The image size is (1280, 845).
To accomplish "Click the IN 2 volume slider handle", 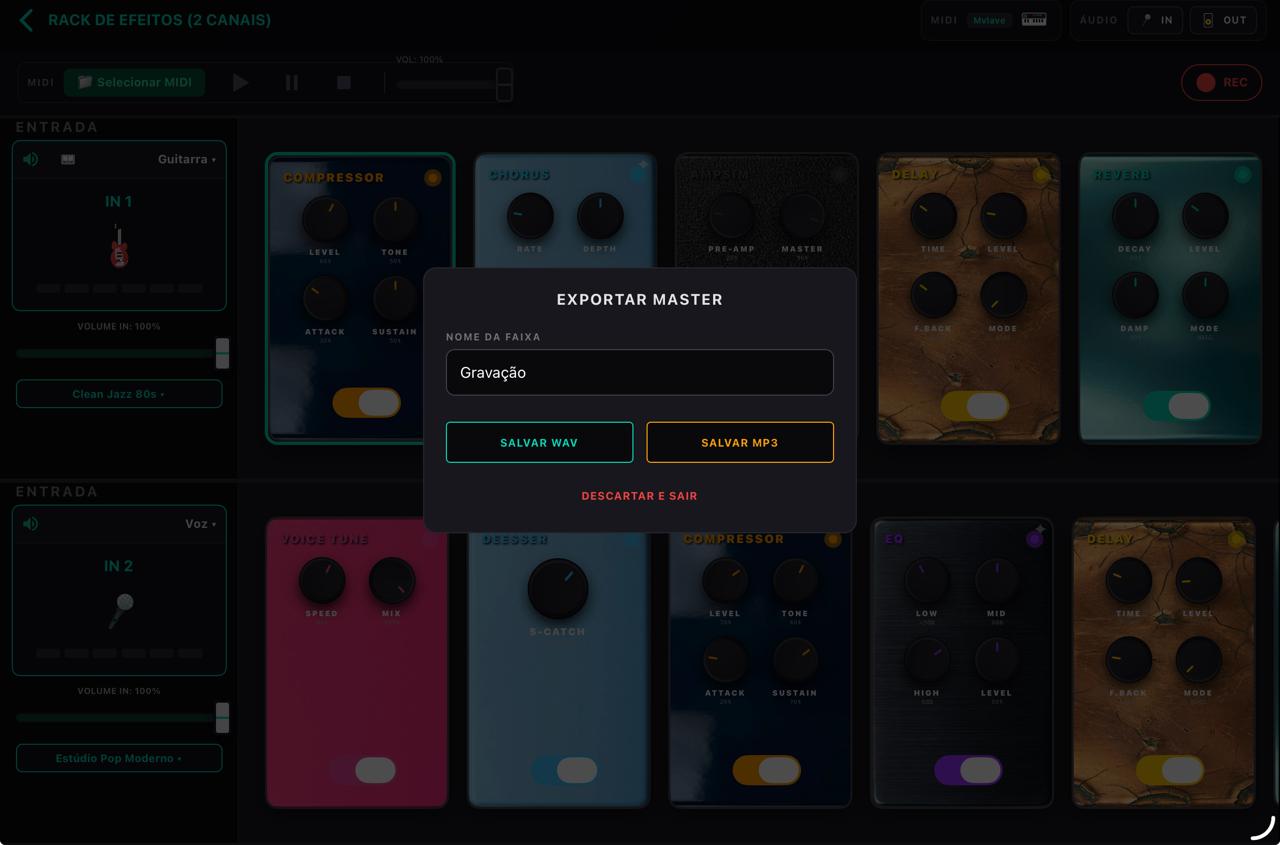I will pyautogui.click(x=223, y=717).
